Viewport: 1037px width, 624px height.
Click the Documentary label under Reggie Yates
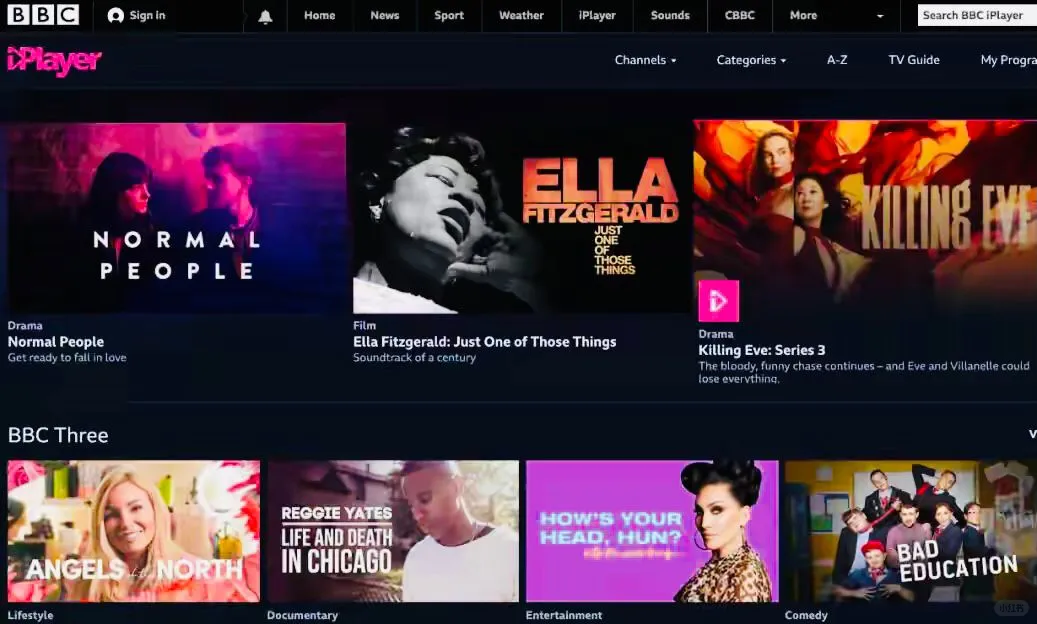click(x=302, y=615)
